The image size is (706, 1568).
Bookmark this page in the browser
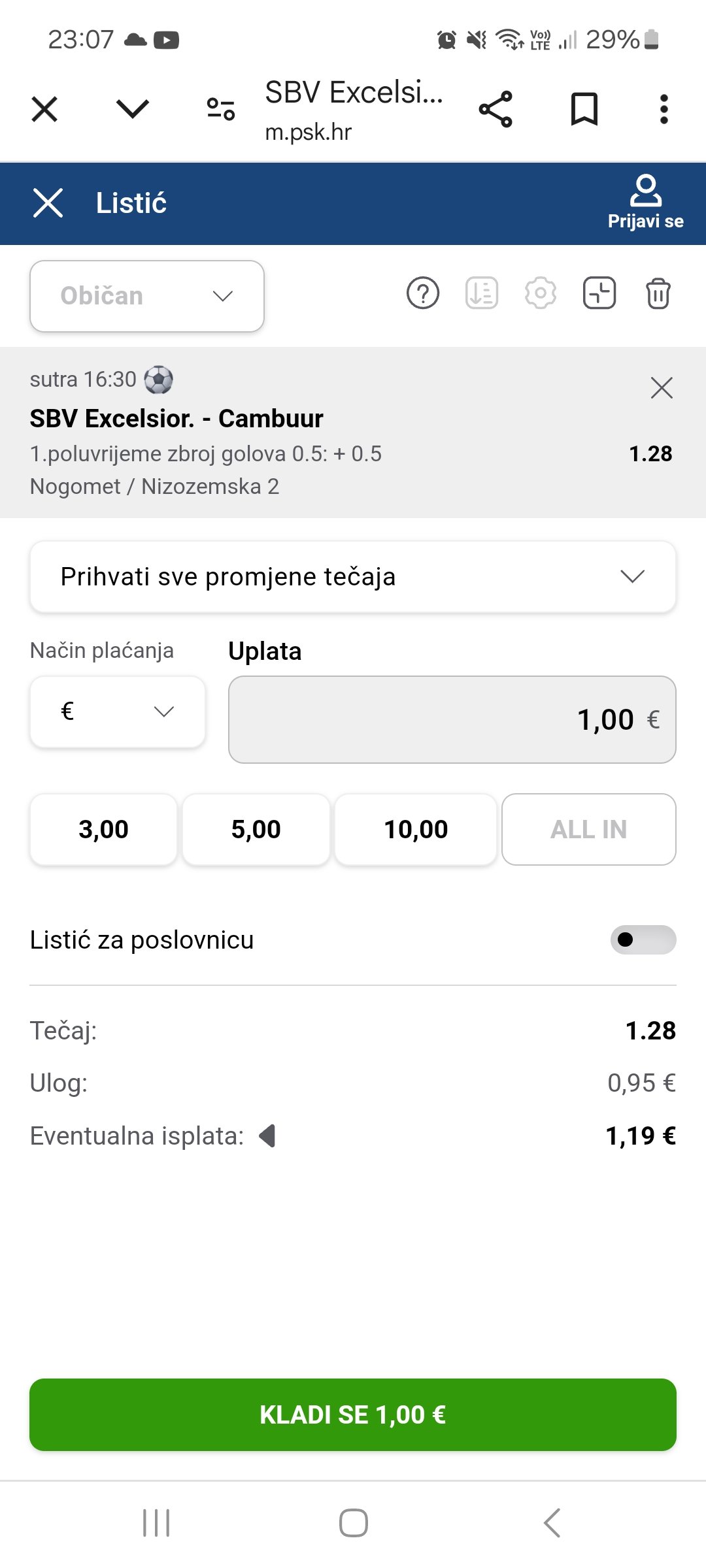584,109
